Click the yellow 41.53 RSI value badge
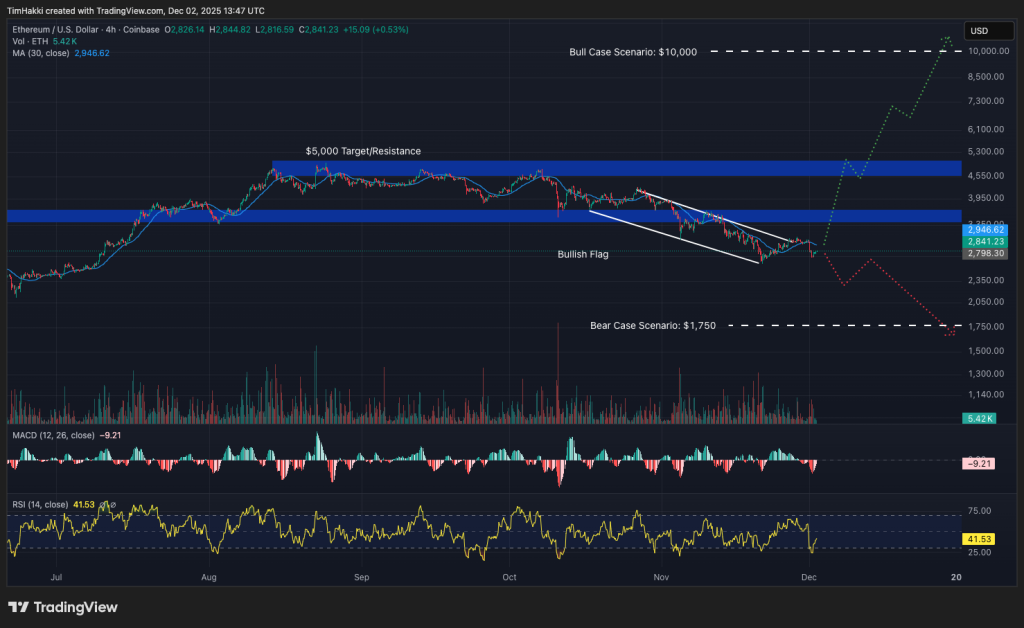The image size is (1024, 628). (979, 538)
